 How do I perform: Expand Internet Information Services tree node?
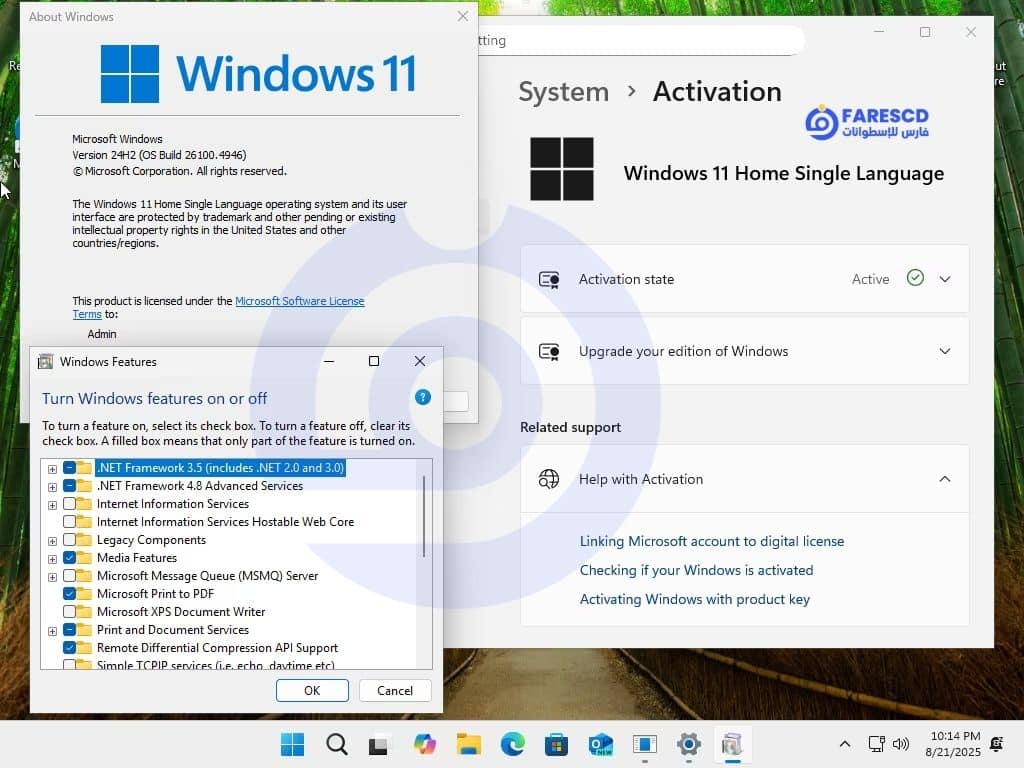(x=52, y=505)
